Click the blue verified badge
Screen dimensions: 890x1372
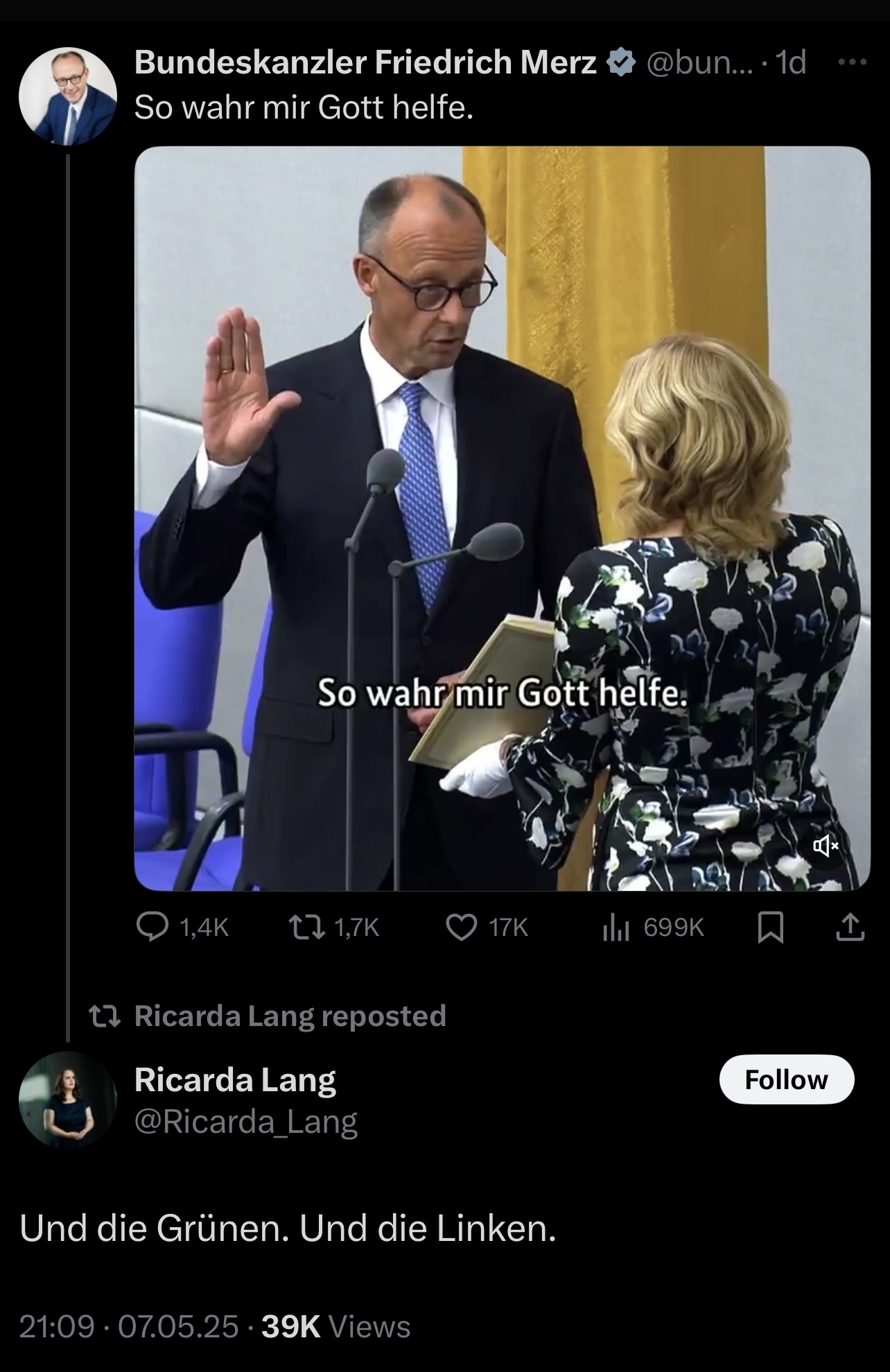[621, 63]
